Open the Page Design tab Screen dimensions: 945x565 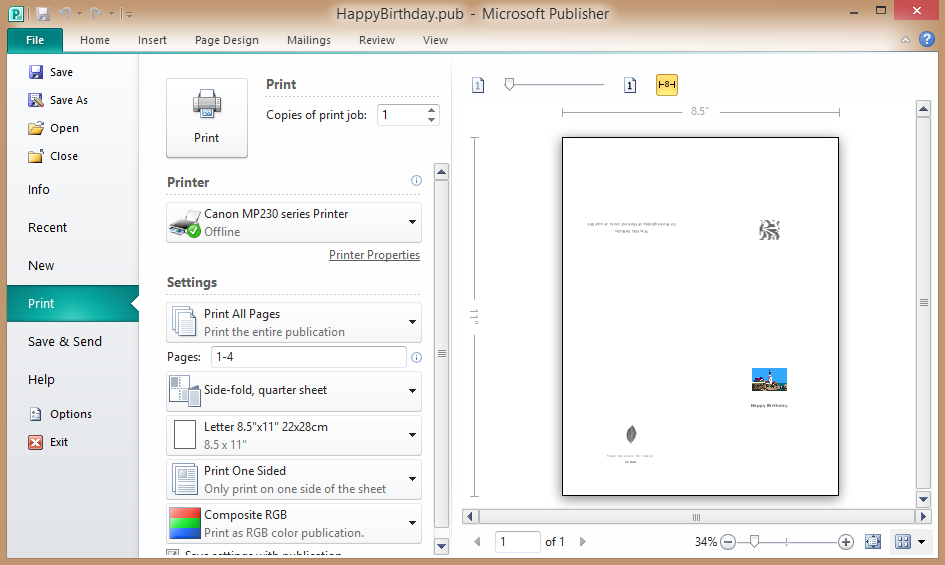point(227,40)
